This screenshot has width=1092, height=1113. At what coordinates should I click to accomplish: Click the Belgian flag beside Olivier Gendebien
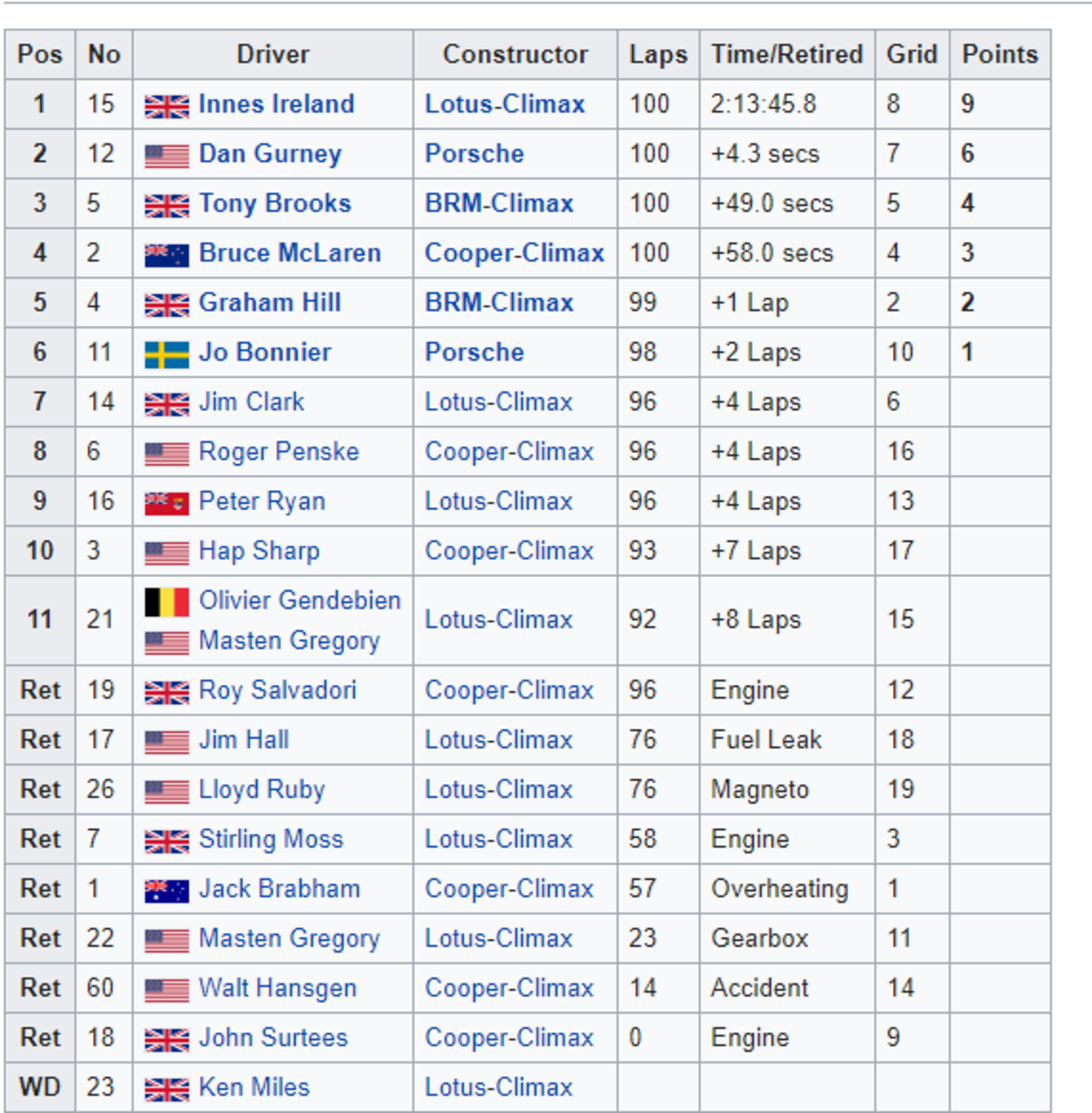167,602
